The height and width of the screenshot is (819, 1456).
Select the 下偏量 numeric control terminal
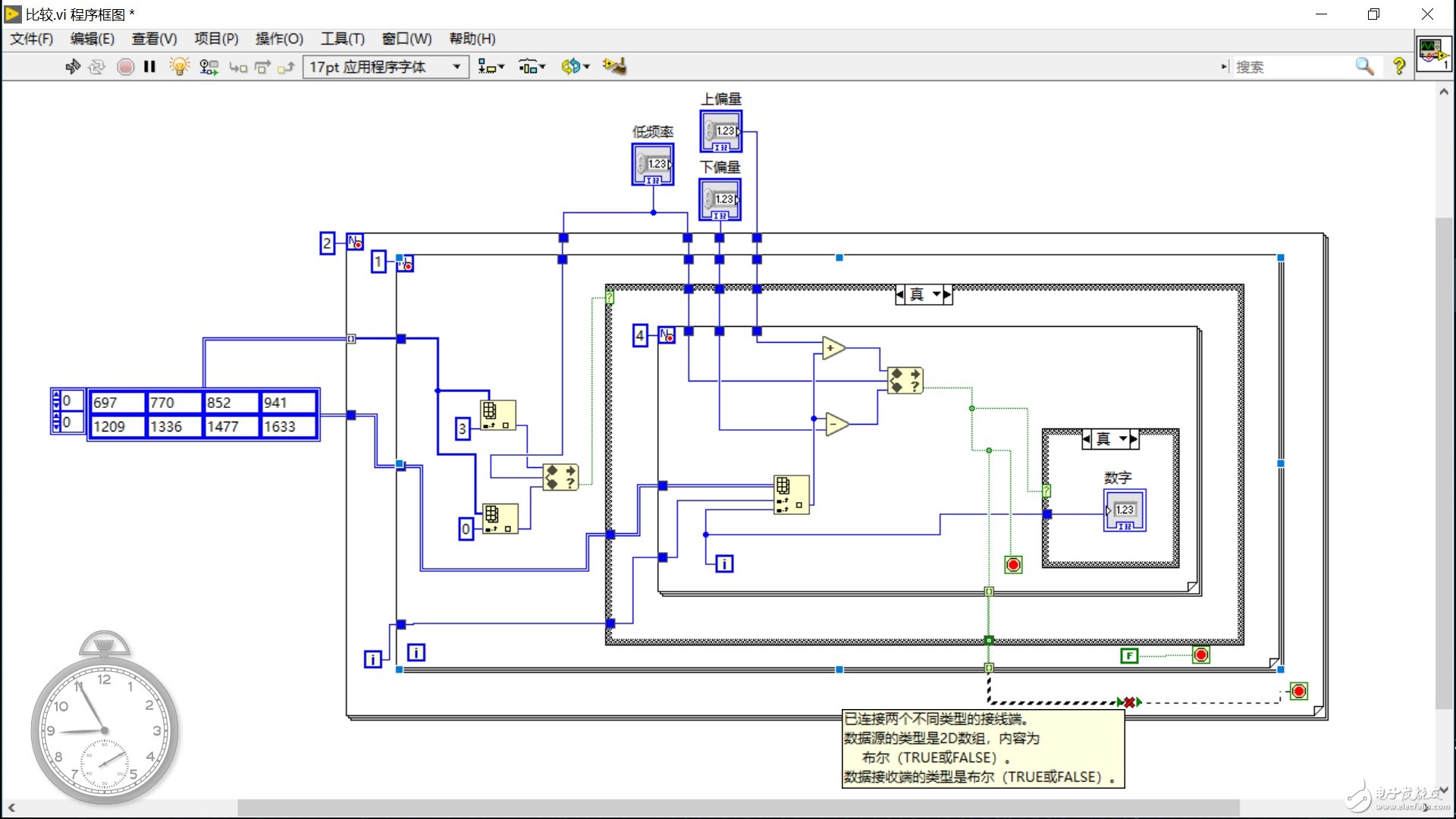[x=720, y=200]
